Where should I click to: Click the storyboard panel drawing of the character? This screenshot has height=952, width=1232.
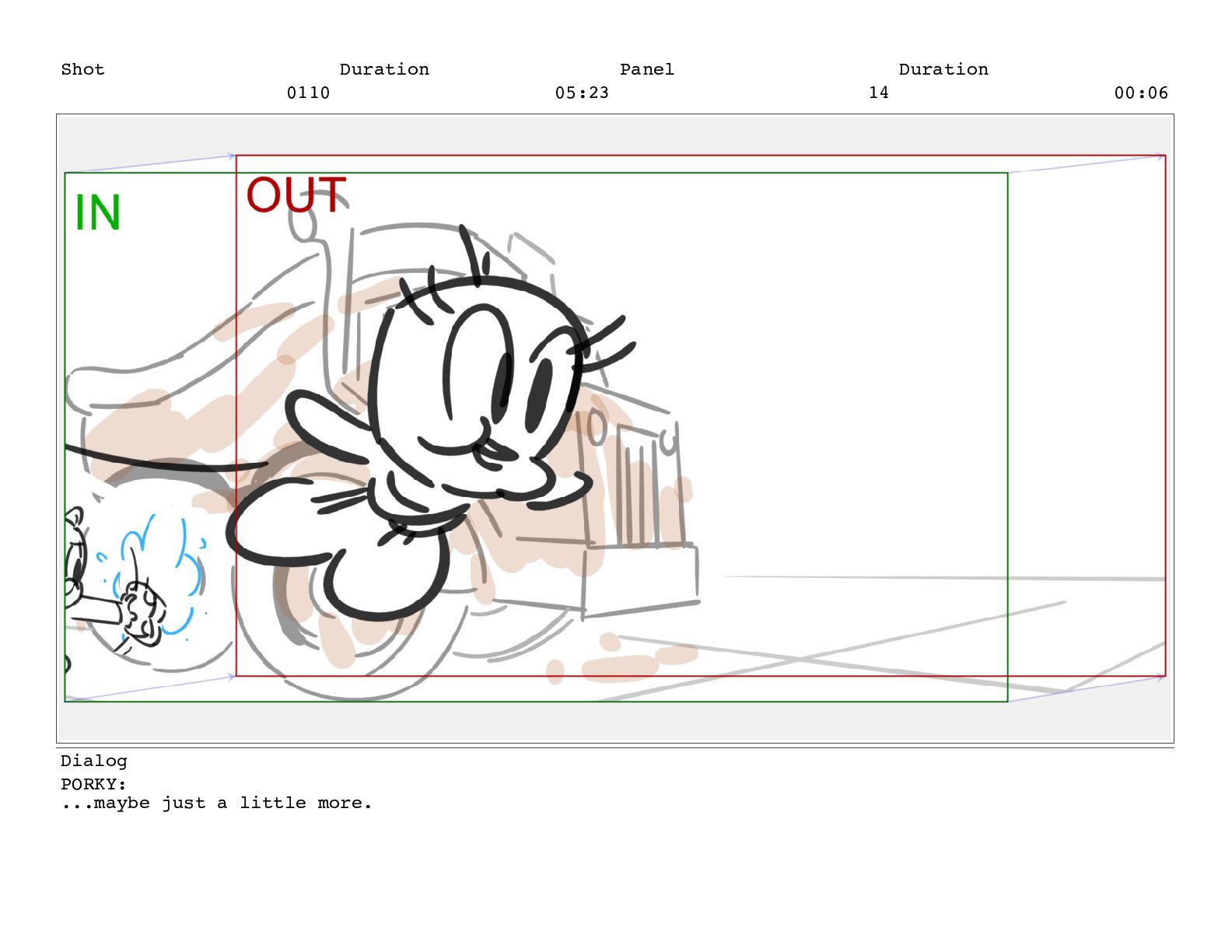[614, 429]
